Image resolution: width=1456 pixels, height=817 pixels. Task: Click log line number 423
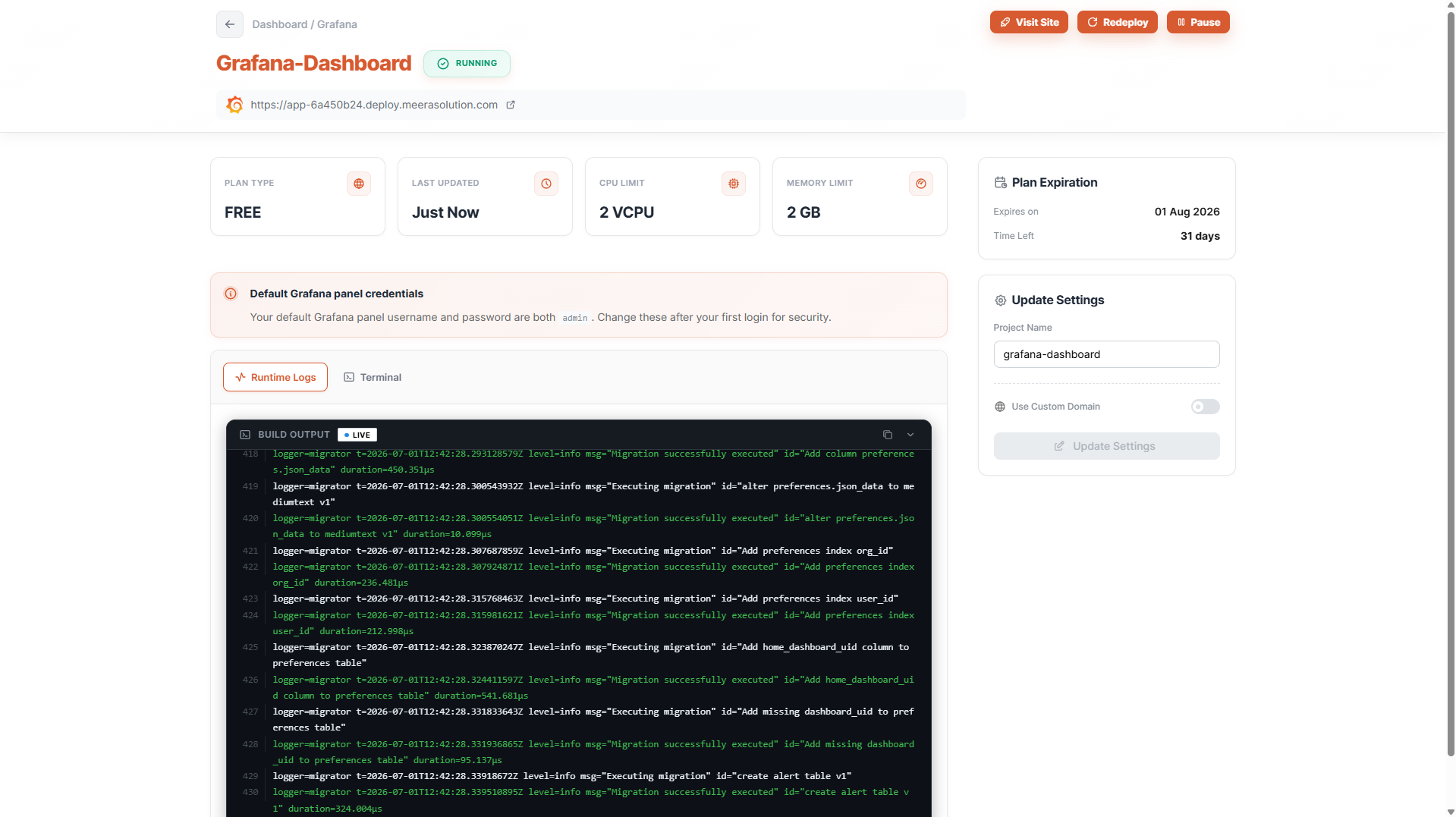pos(250,599)
